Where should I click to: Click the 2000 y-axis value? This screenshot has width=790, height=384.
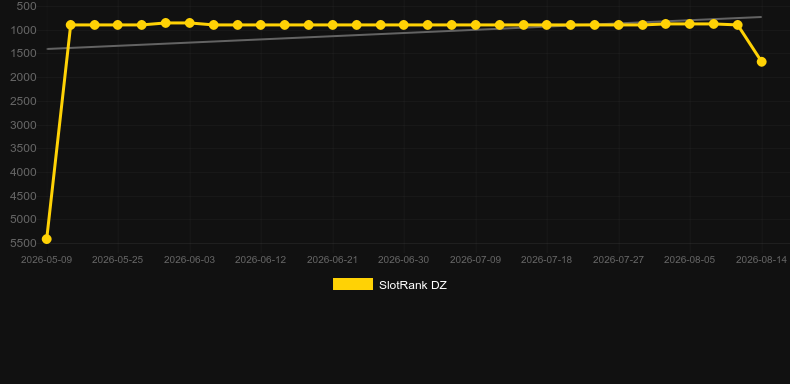[24, 77]
